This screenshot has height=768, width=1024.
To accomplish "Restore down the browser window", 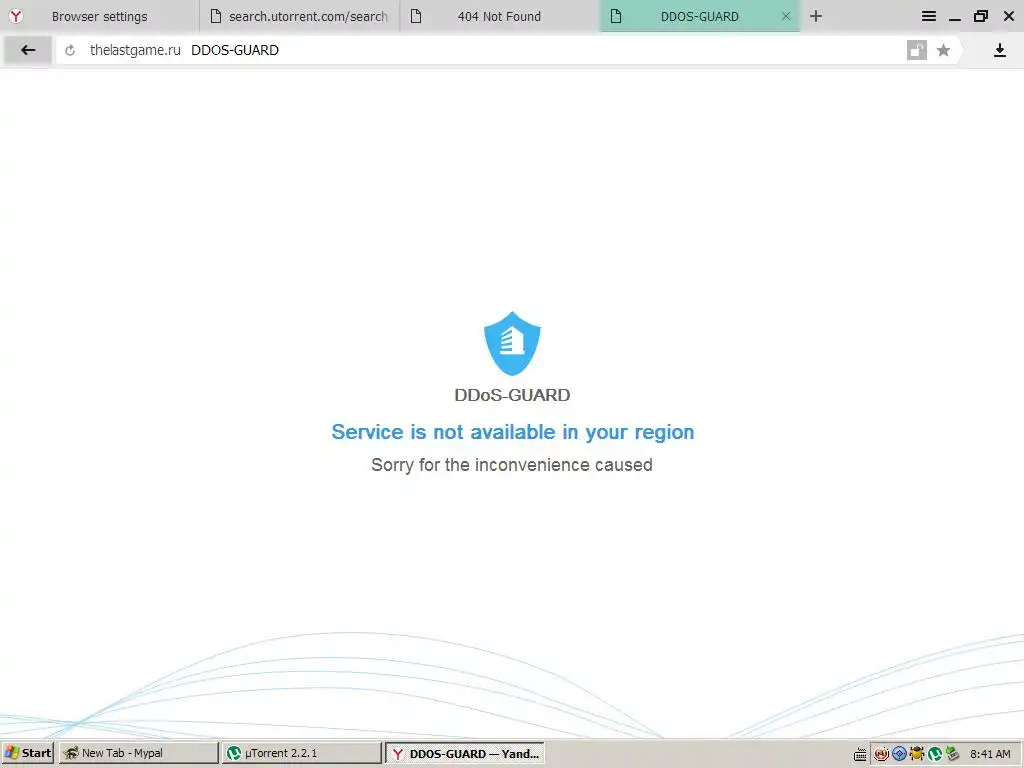I will [981, 16].
